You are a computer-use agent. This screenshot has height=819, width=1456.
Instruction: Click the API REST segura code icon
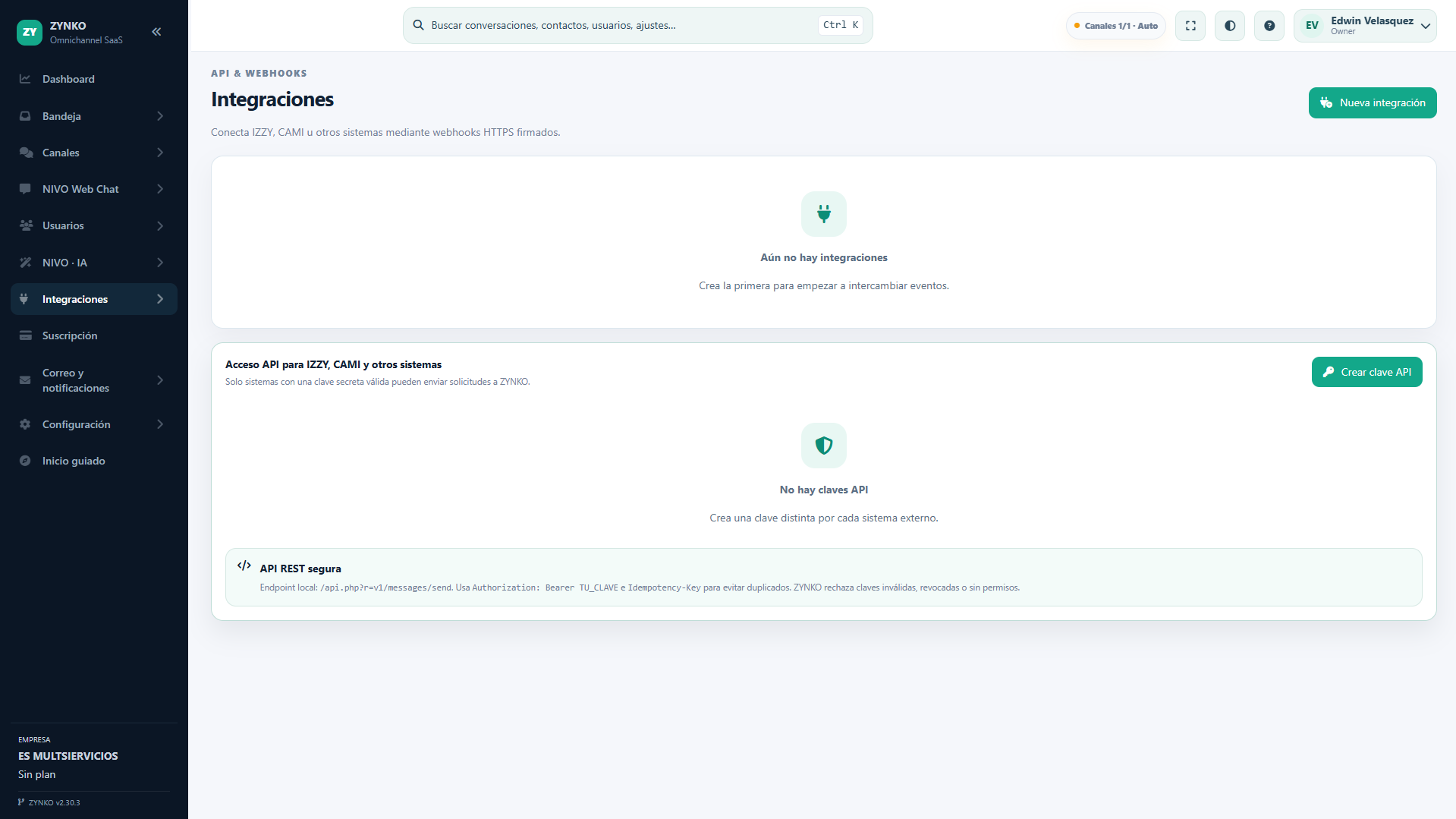244,565
